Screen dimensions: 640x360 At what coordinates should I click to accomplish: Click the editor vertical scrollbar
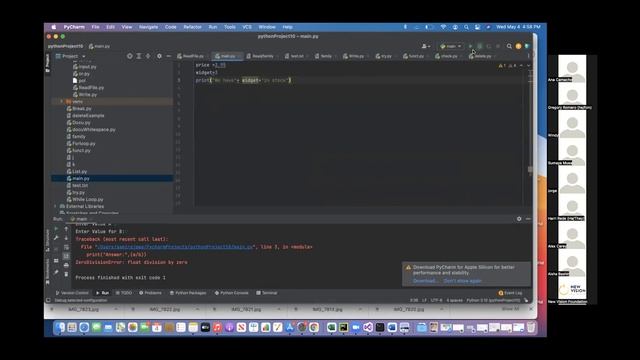point(530,169)
